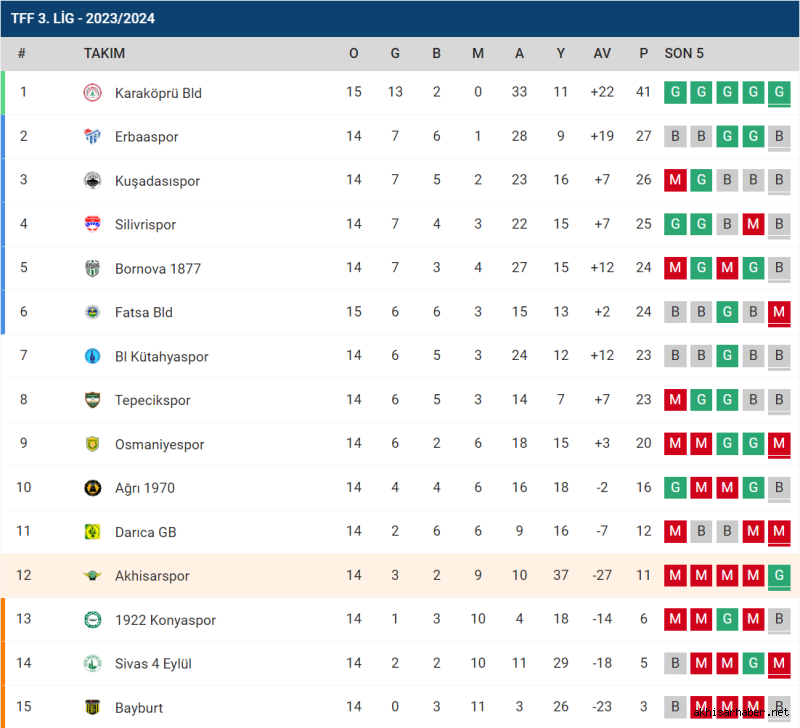Click the Bayburt team badge

pos(92,708)
